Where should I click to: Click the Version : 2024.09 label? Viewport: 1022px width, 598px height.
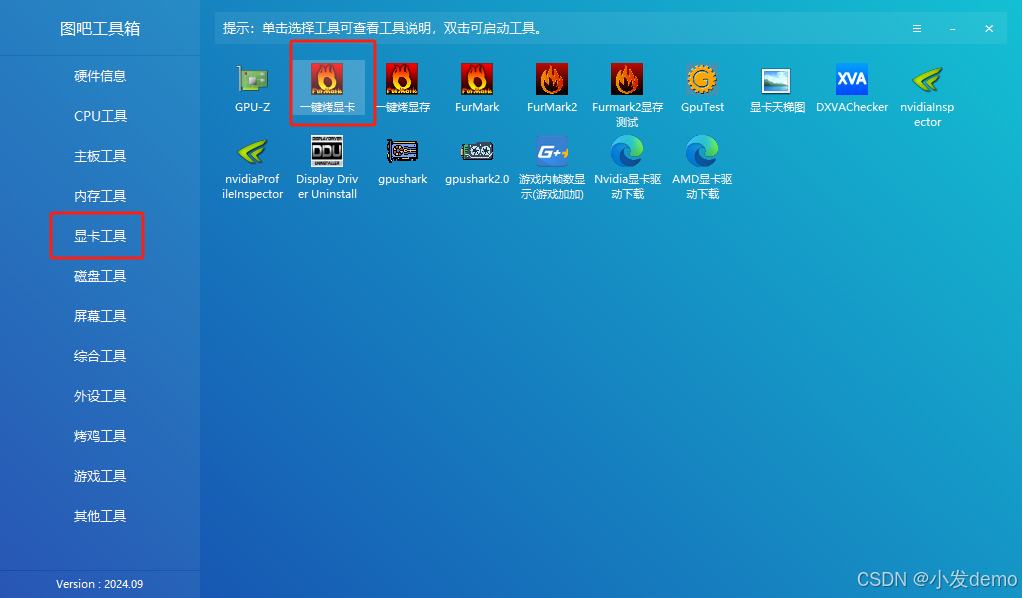tap(100, 584)
